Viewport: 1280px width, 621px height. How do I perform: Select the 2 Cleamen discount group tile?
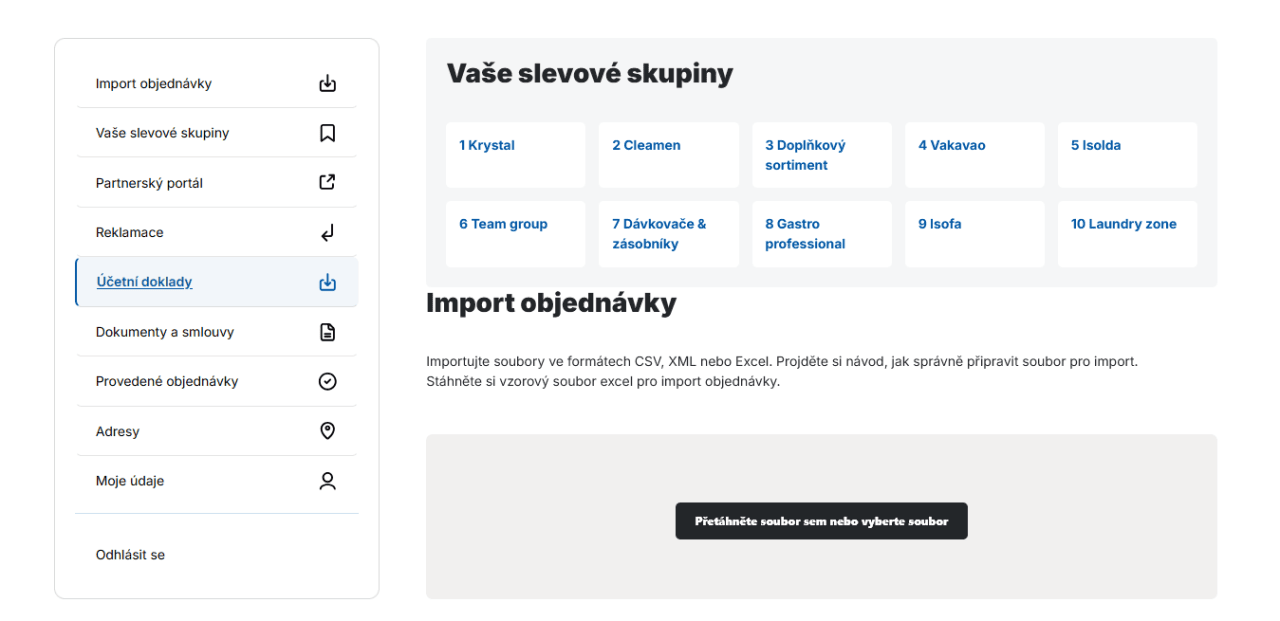pos(668,155)
